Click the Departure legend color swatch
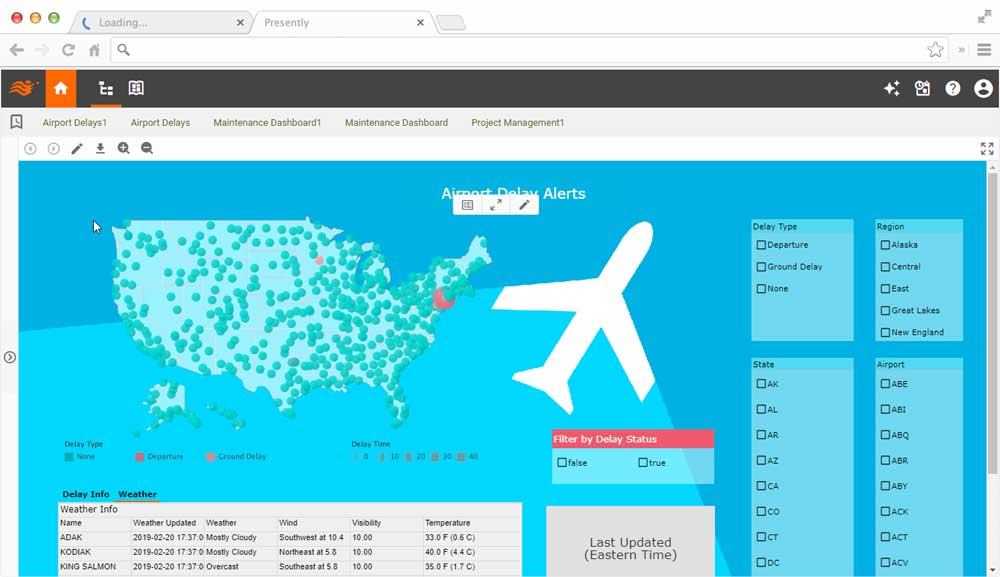 coord(140,457)
